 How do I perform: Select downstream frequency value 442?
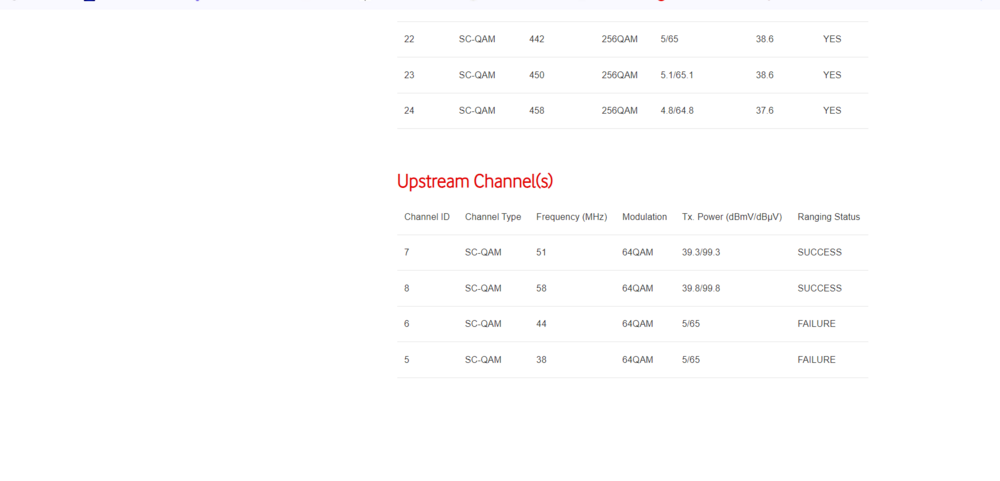(537, 39)
